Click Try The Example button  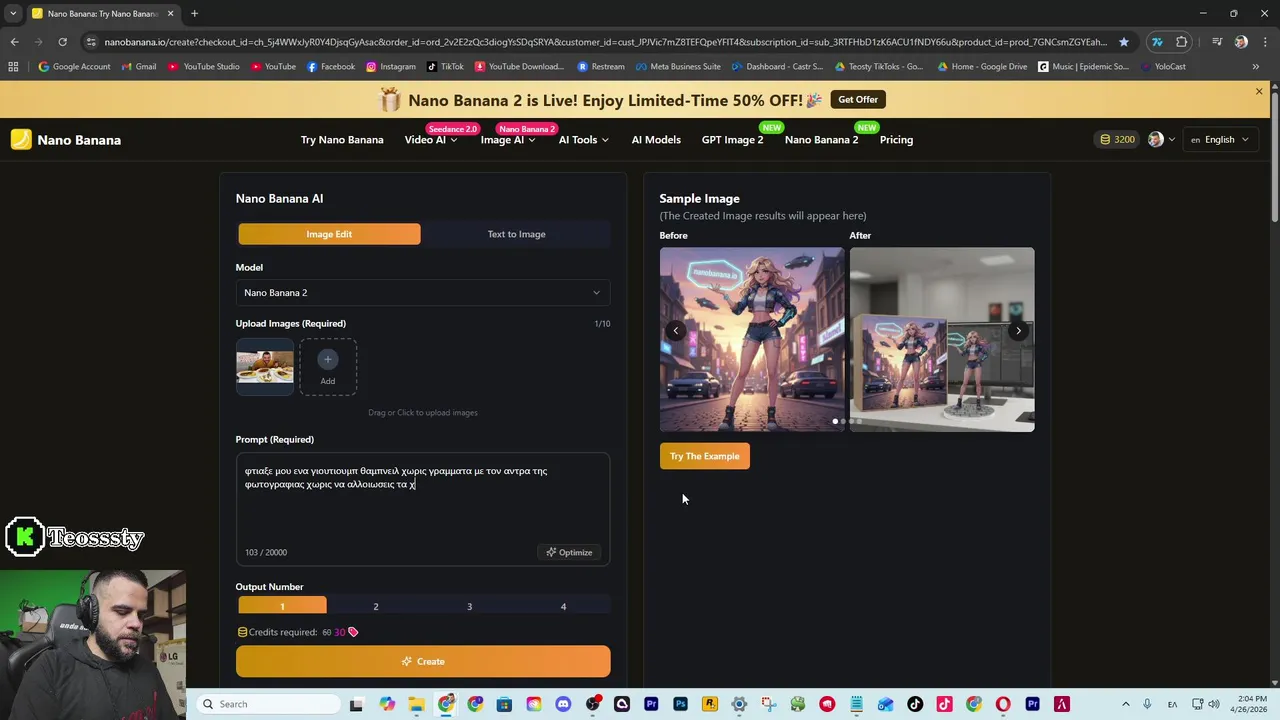pyautogui.click(x=704, y=456)
